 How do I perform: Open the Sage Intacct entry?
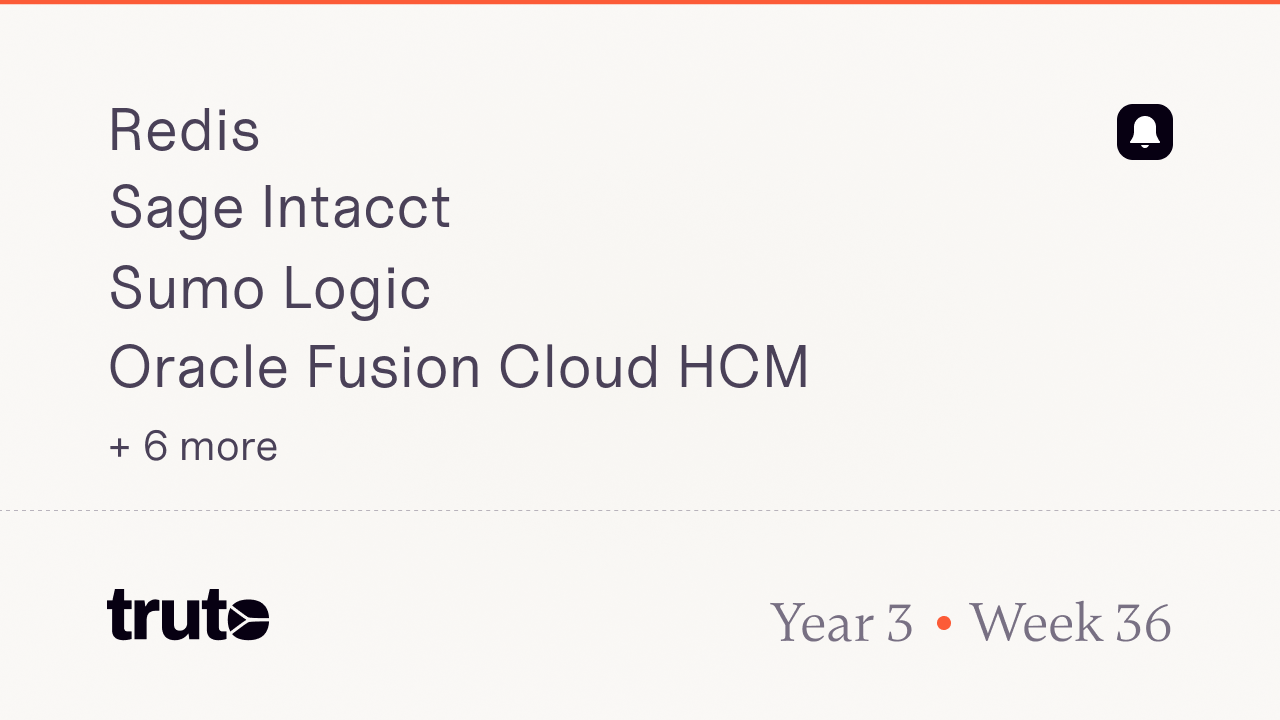pos(280,208)
